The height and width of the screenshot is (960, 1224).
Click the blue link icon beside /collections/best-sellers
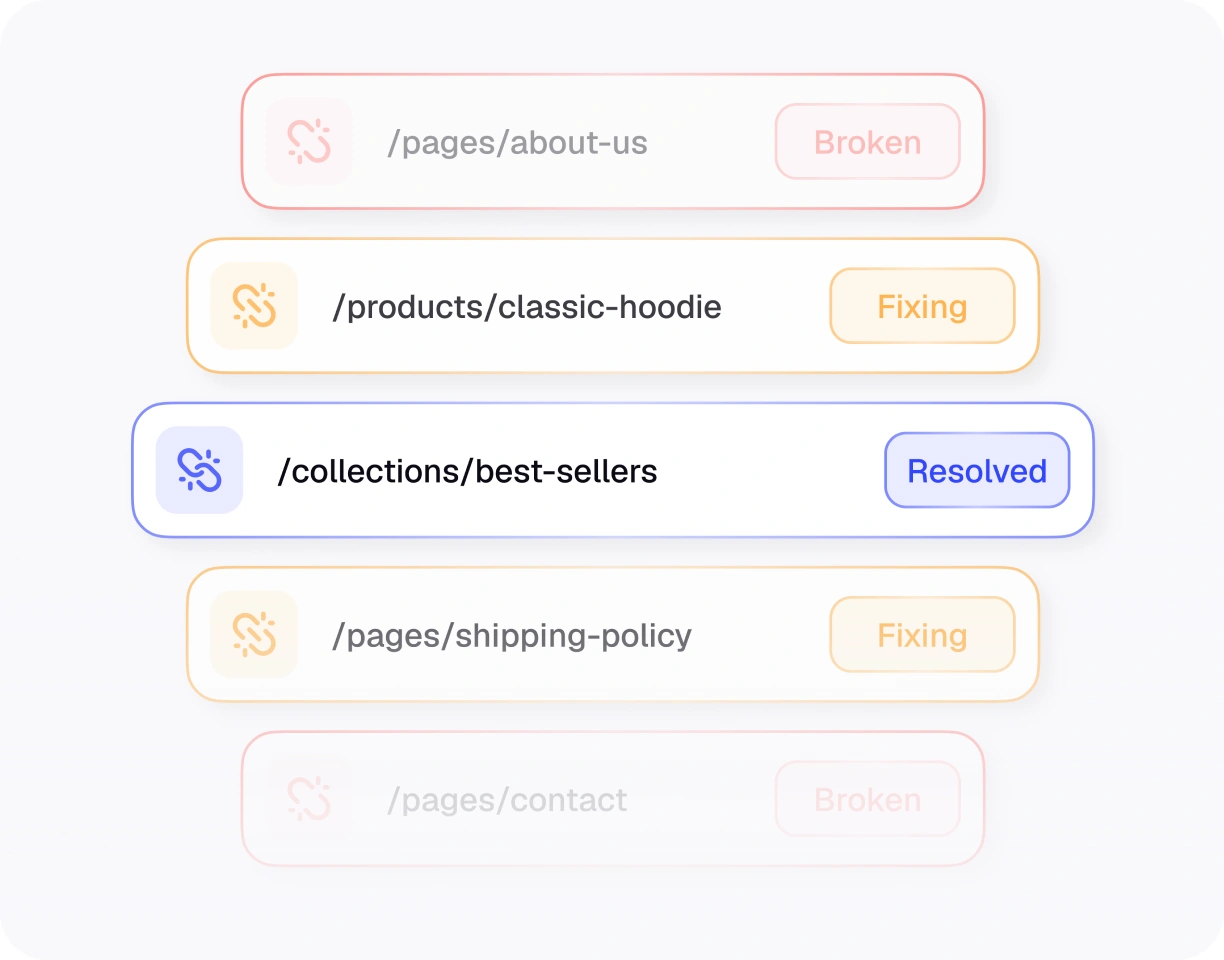point(199,470)
